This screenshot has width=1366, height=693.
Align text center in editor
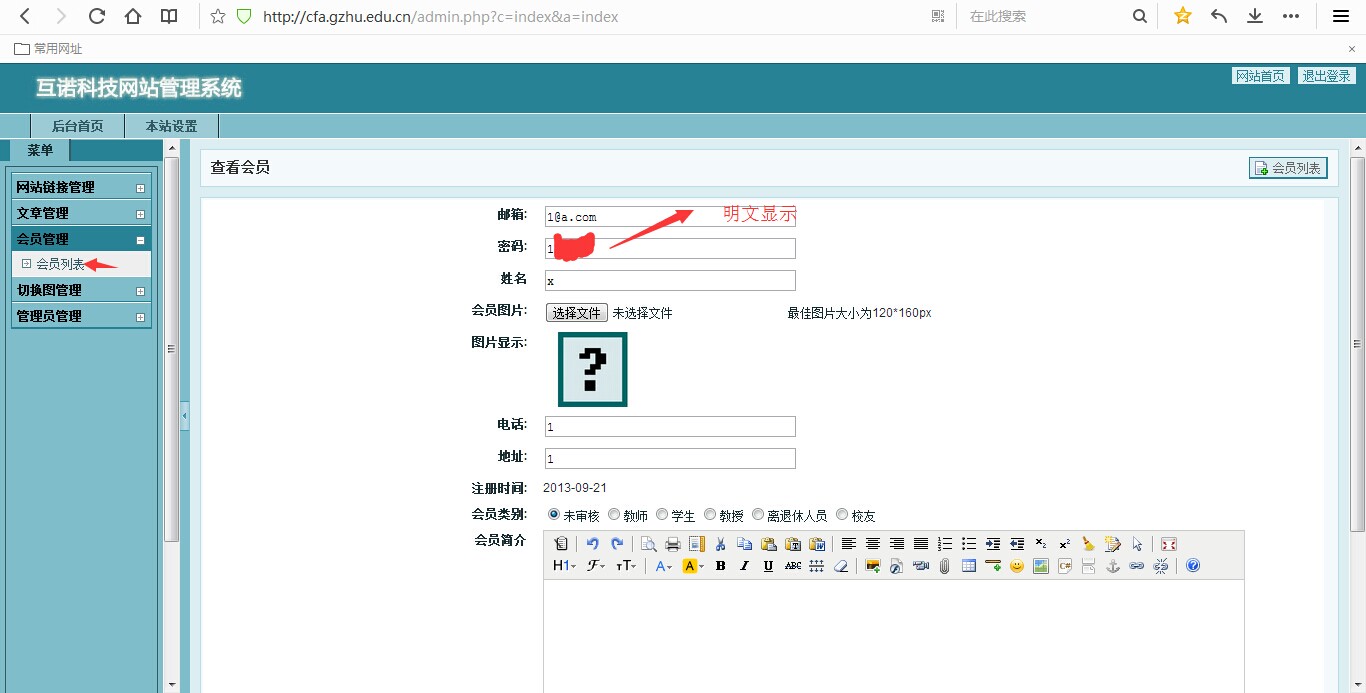(872, 544)
